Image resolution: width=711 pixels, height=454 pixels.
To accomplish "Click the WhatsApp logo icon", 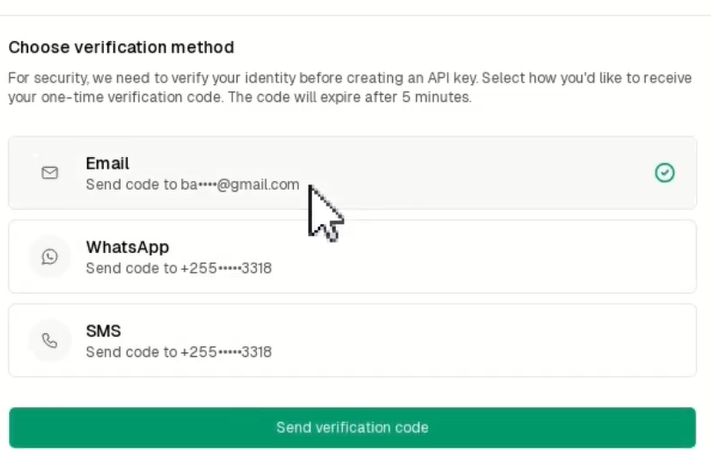I will [49, 257].
